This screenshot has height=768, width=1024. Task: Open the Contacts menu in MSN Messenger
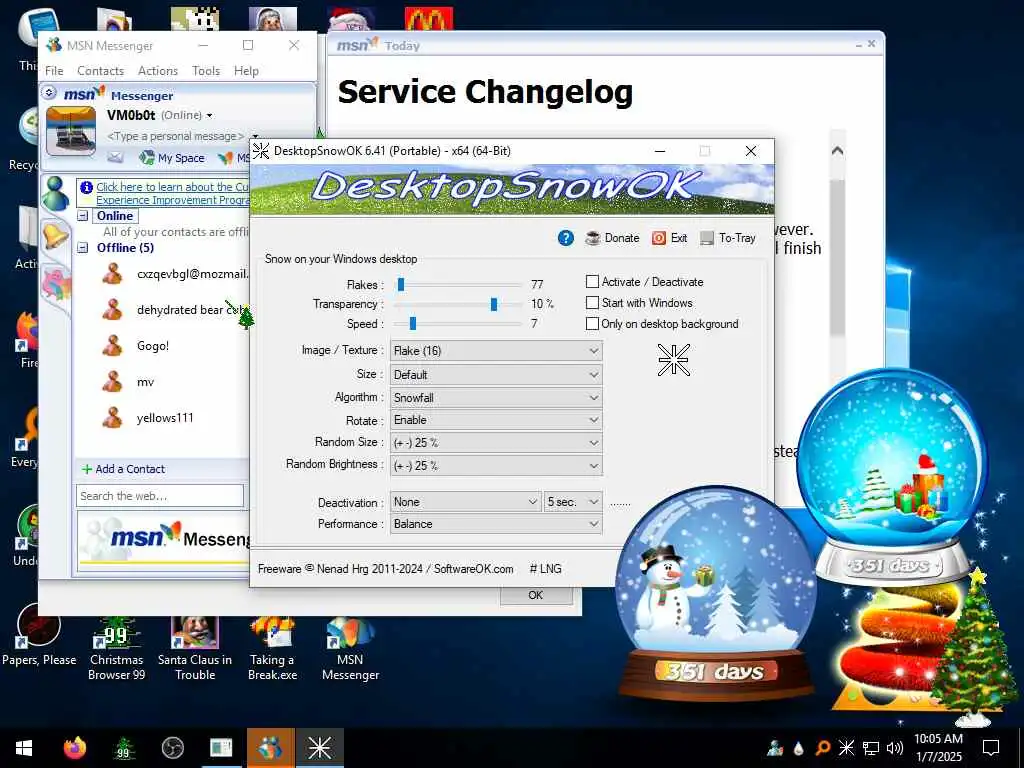click(100, 71)
